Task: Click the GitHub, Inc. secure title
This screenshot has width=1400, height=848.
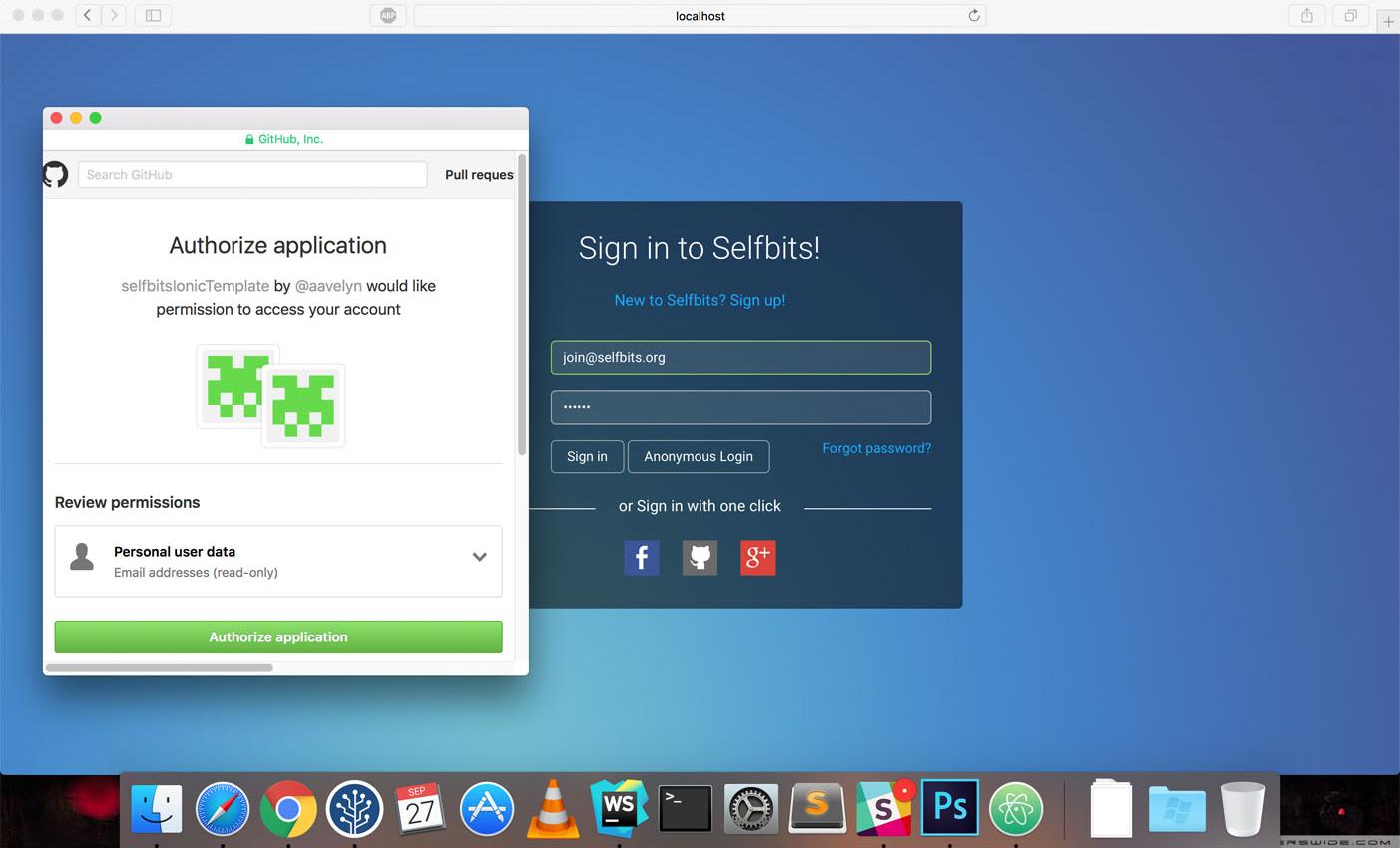Action: pos(284,139)
